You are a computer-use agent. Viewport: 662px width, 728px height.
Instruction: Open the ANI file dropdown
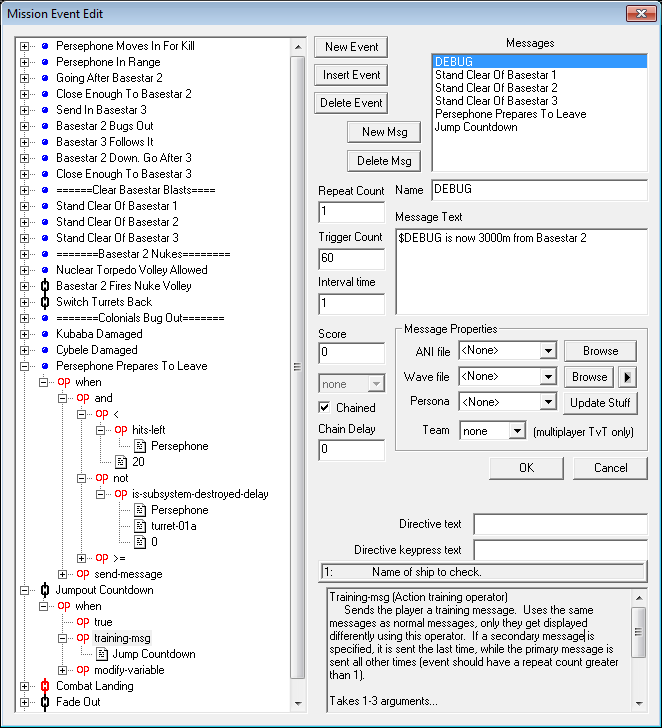pyautogui.click(x=548, y=351)
